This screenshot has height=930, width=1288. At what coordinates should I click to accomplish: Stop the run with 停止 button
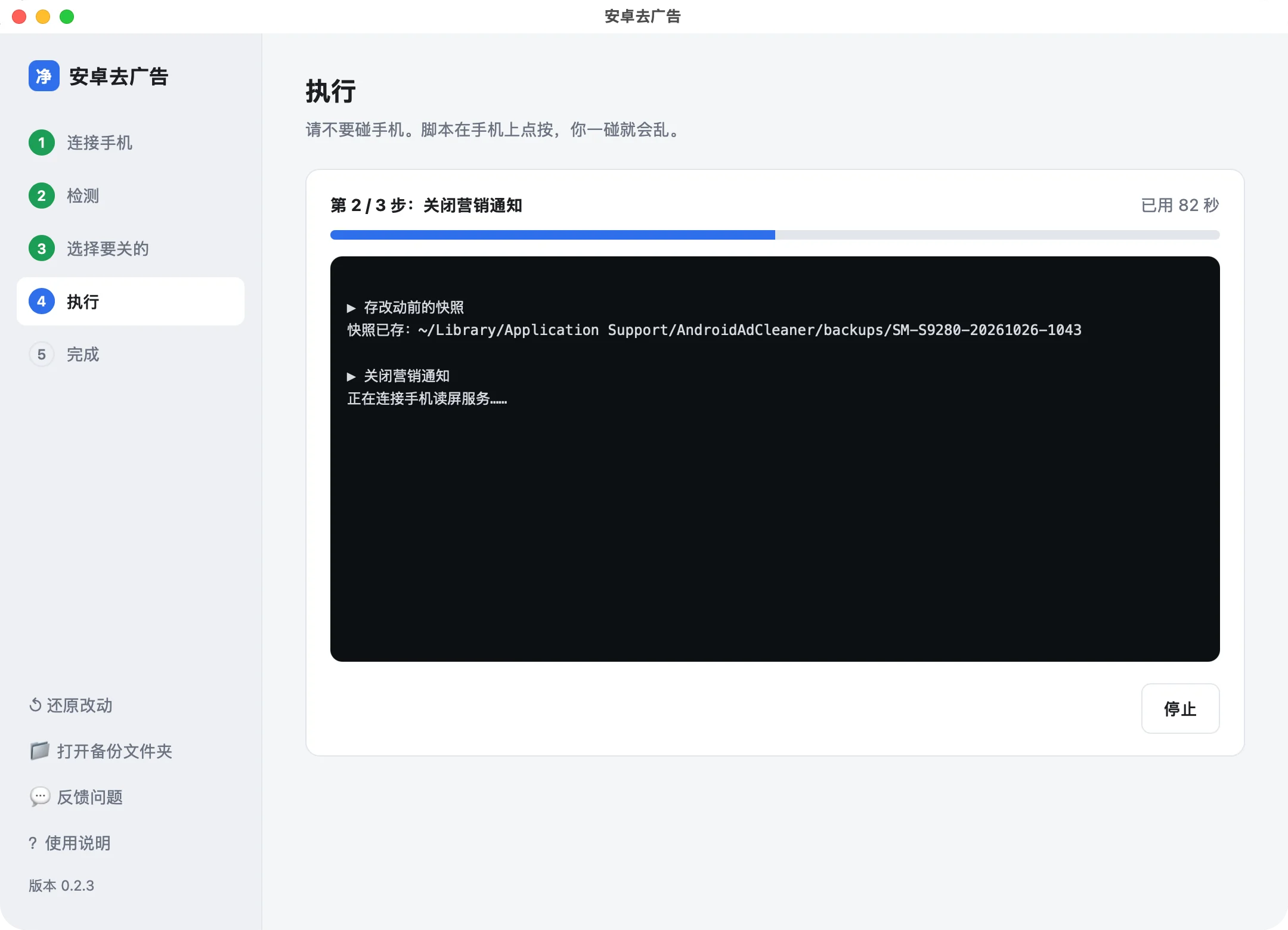coord(1180,709)
